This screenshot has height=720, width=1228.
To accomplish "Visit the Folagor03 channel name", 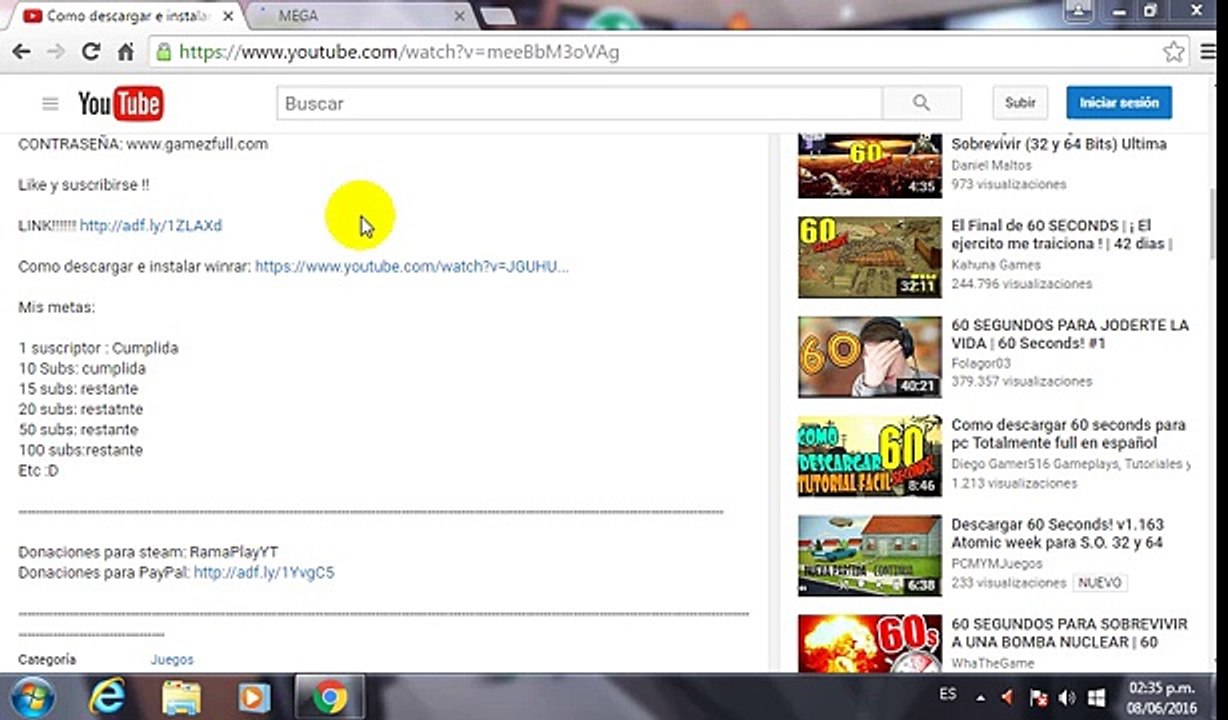I will [981, 364].
